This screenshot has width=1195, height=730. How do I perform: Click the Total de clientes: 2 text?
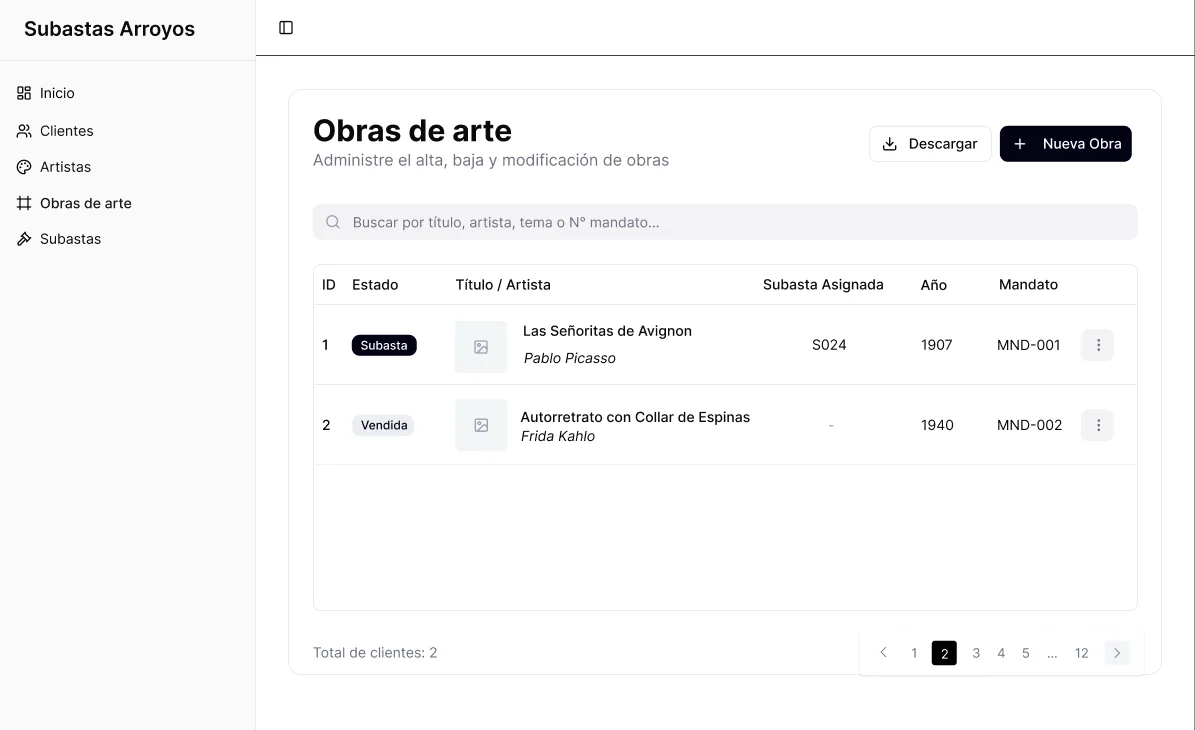(375, 653)
